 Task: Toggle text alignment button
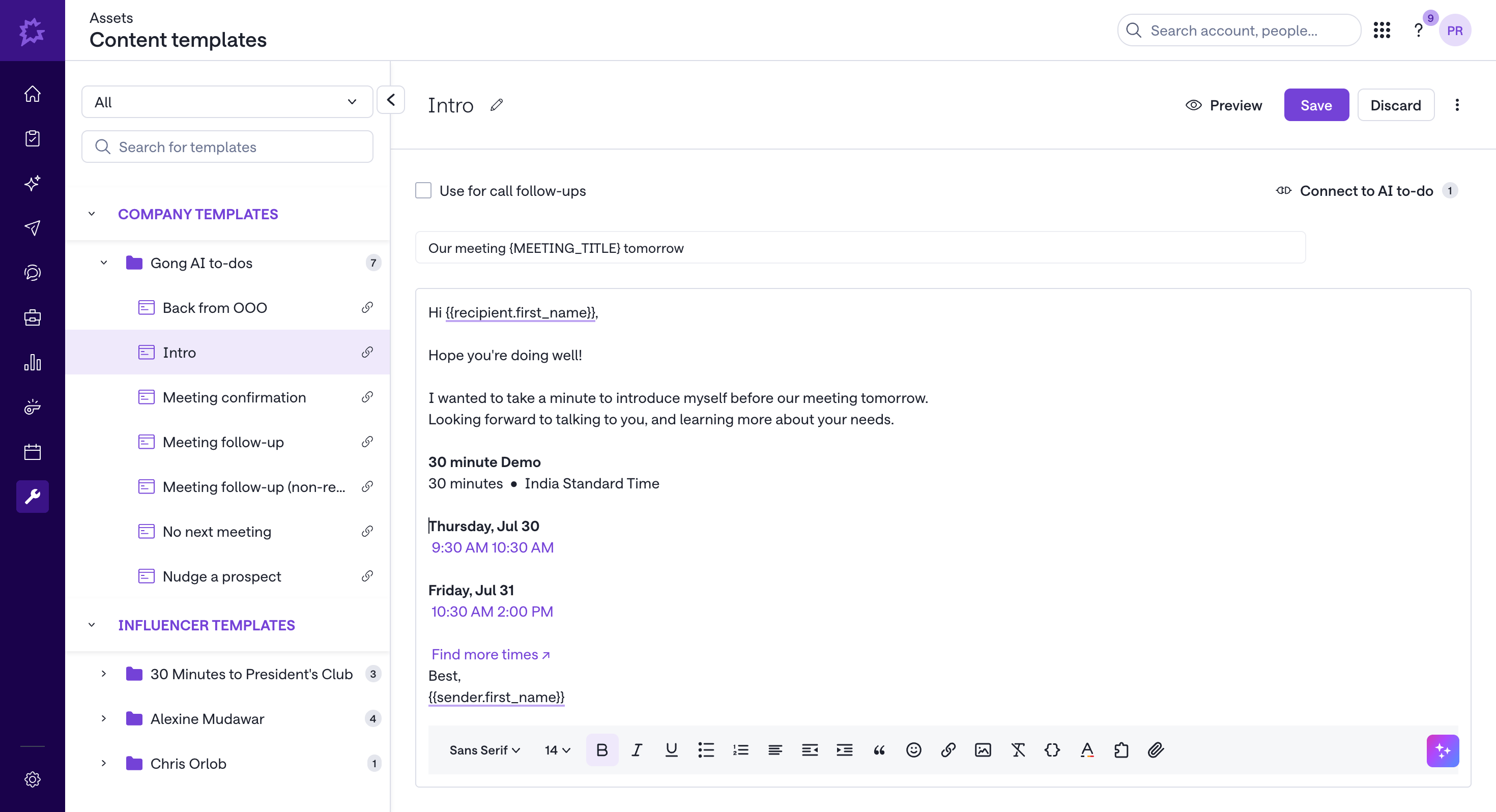(775, 750)
